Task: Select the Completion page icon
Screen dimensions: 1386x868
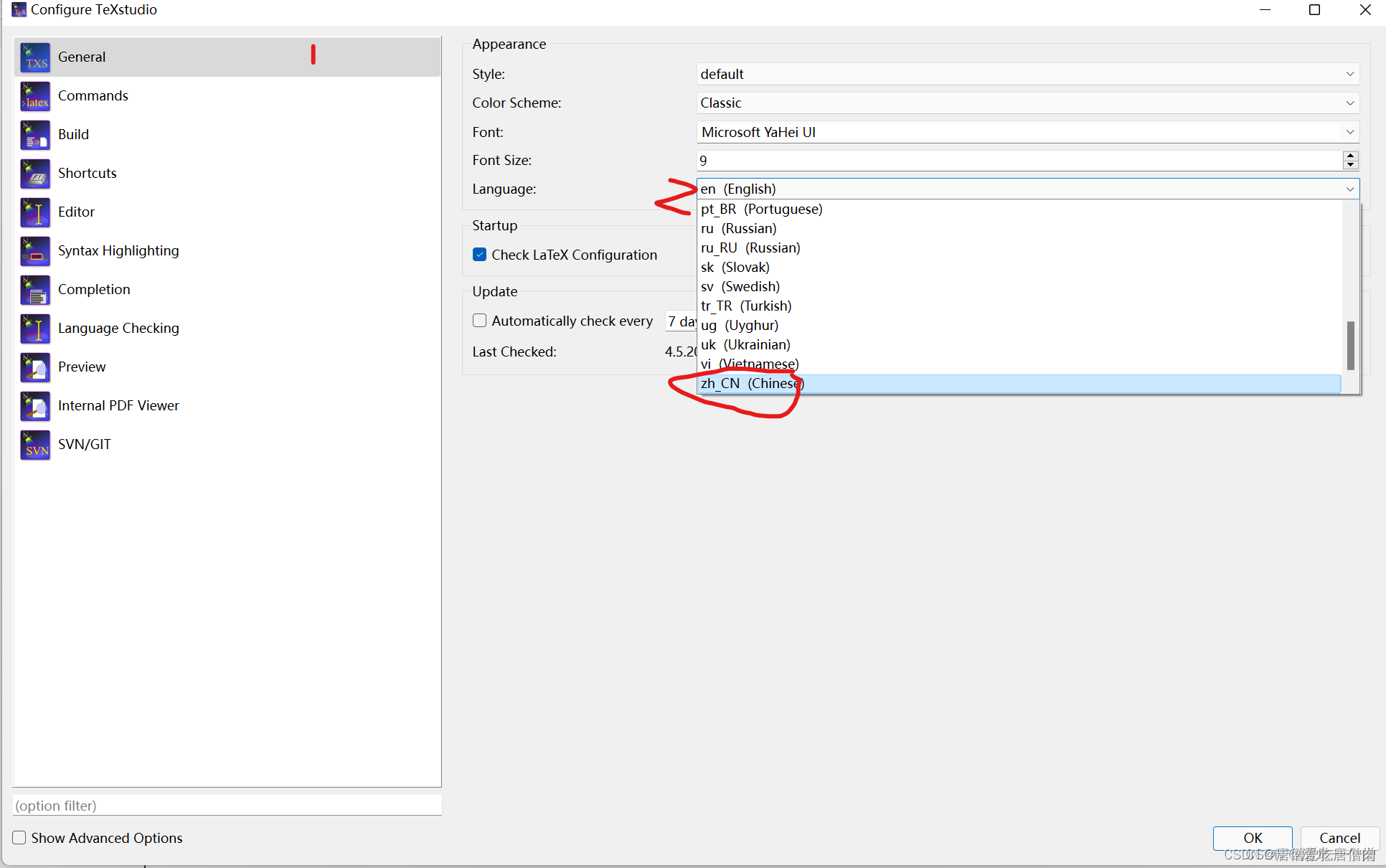Action: coord(35,290)
